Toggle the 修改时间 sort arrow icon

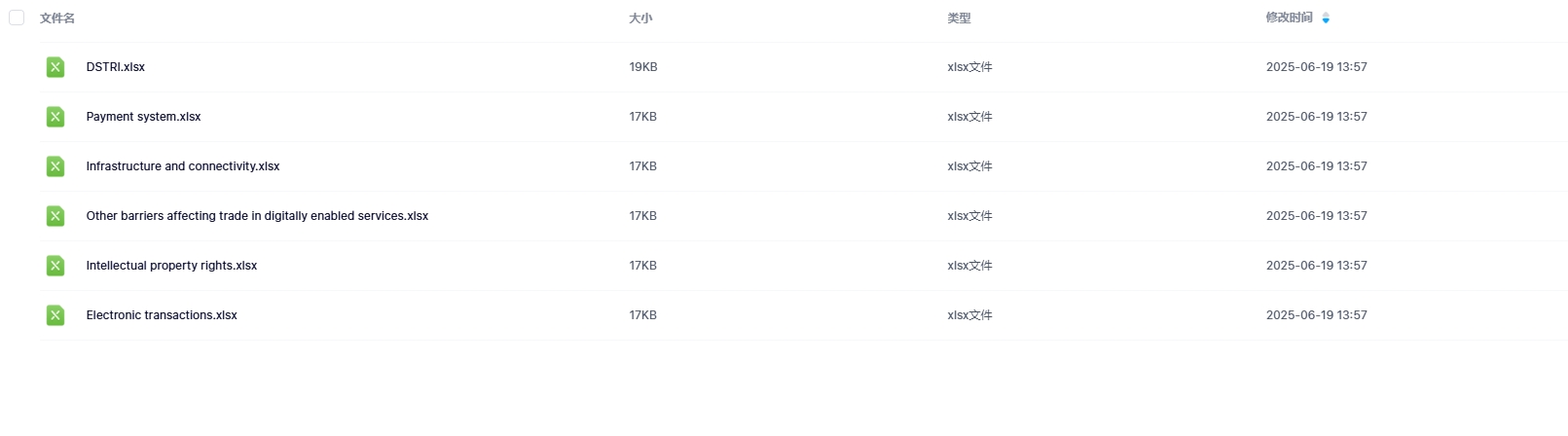click(1326, 18)
